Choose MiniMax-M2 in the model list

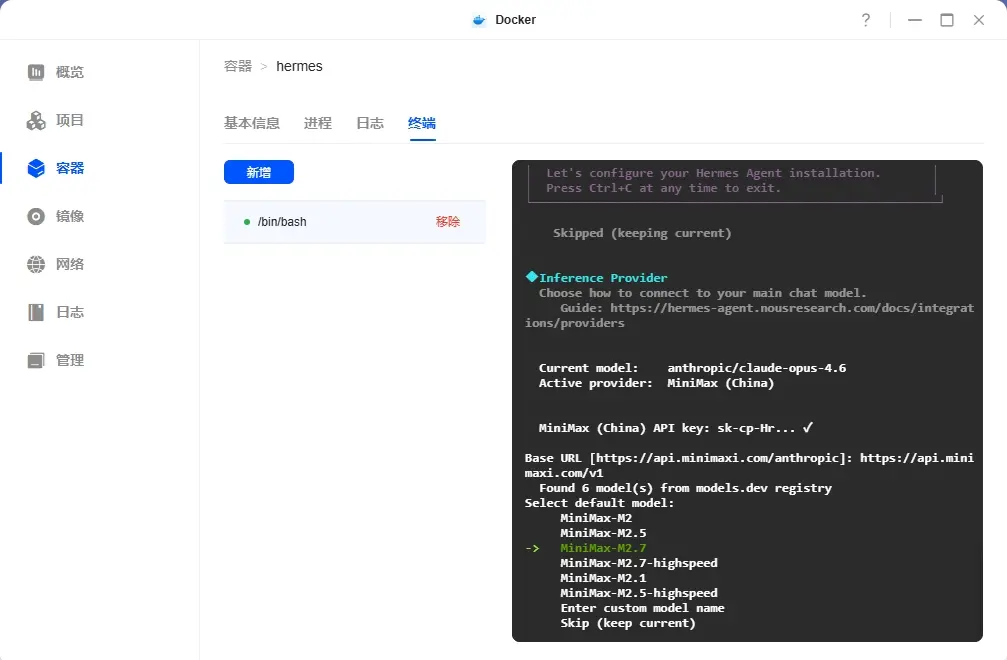click(x=597, y=518)
